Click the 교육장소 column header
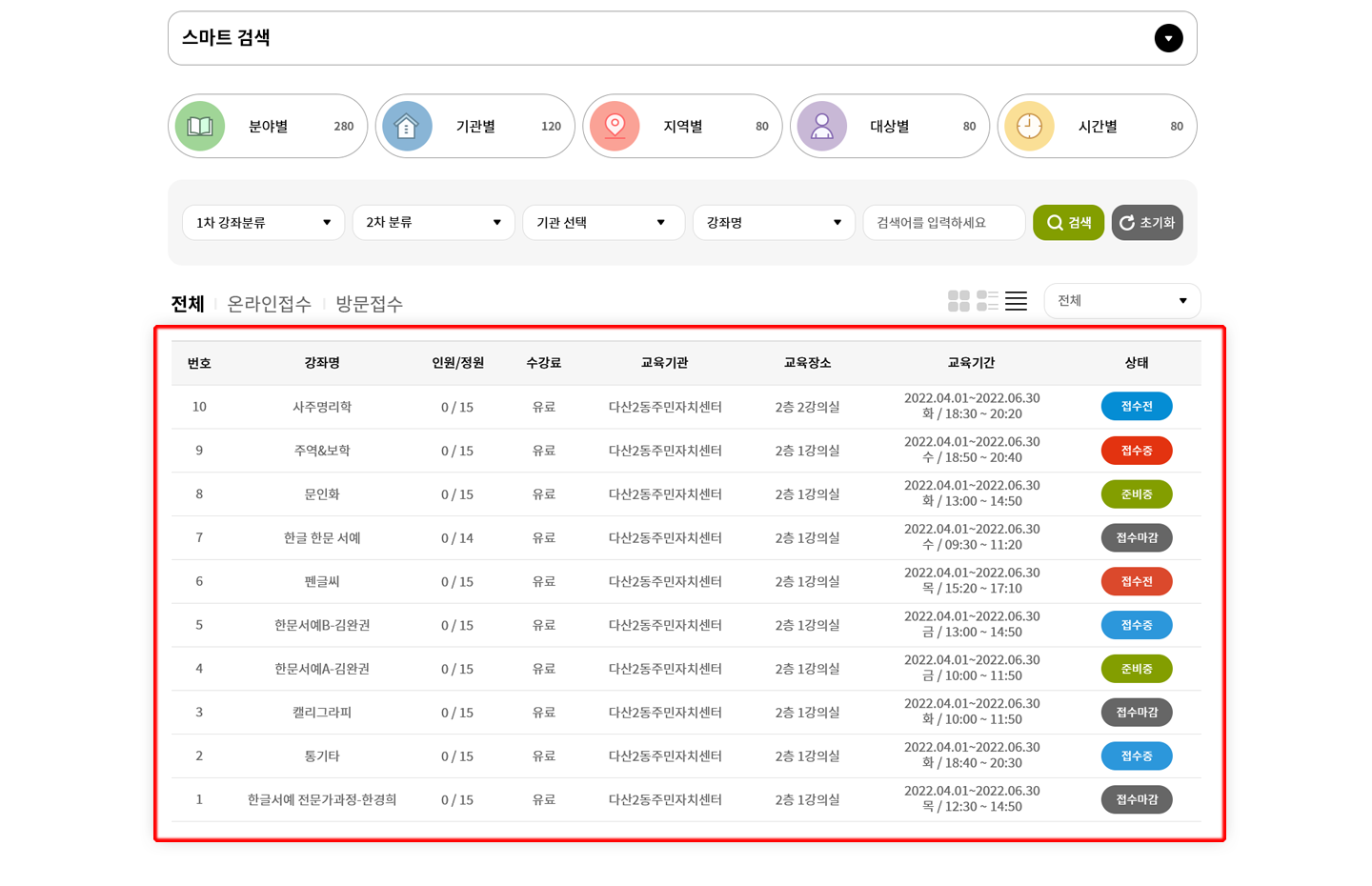Viewport: 1372px width, 886px height. 807,363
